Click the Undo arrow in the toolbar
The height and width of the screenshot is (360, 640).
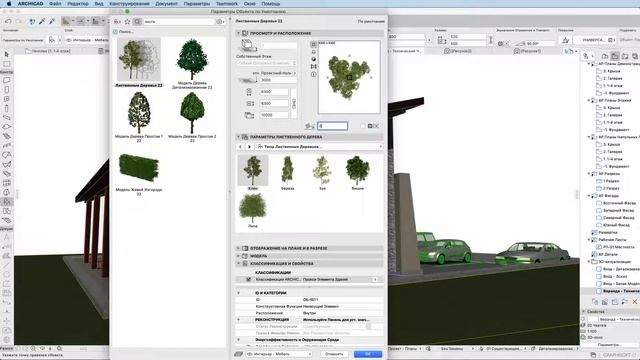(8, 21)
